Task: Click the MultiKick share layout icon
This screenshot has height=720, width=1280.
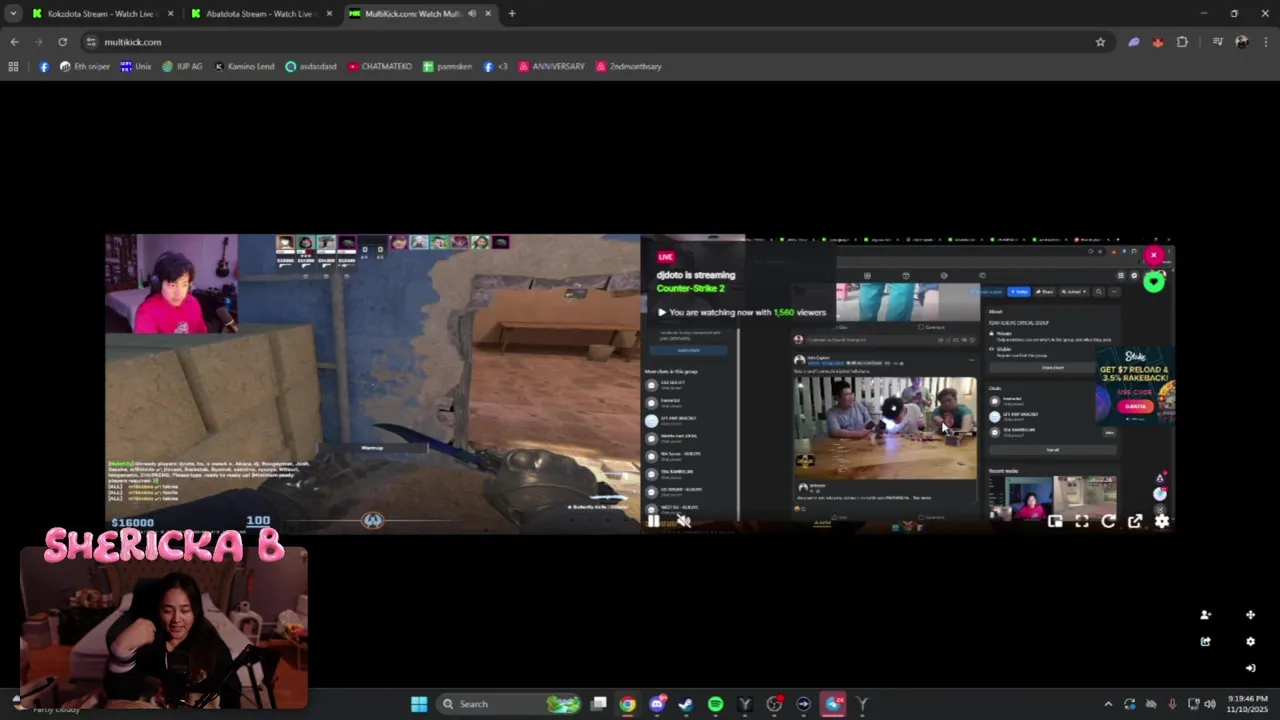Action: tap(1205, 642)
